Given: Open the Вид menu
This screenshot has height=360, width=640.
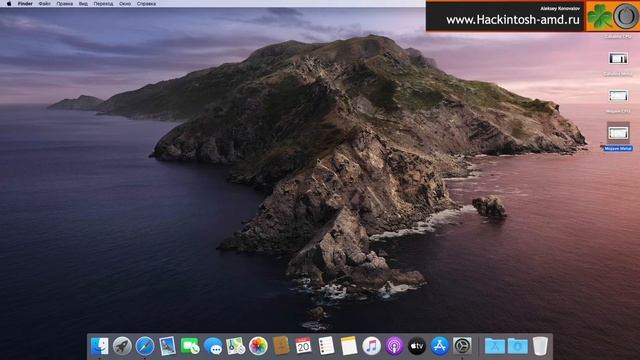Looking at the screenshot, I should click(x=83, y=4).
